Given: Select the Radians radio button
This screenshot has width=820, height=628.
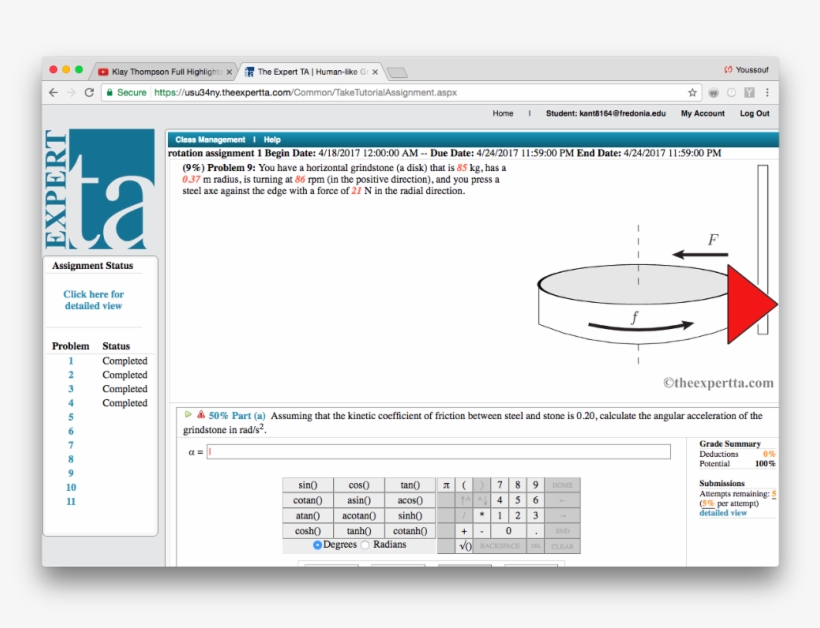Looking at the screenshot, I should [365, 545].
